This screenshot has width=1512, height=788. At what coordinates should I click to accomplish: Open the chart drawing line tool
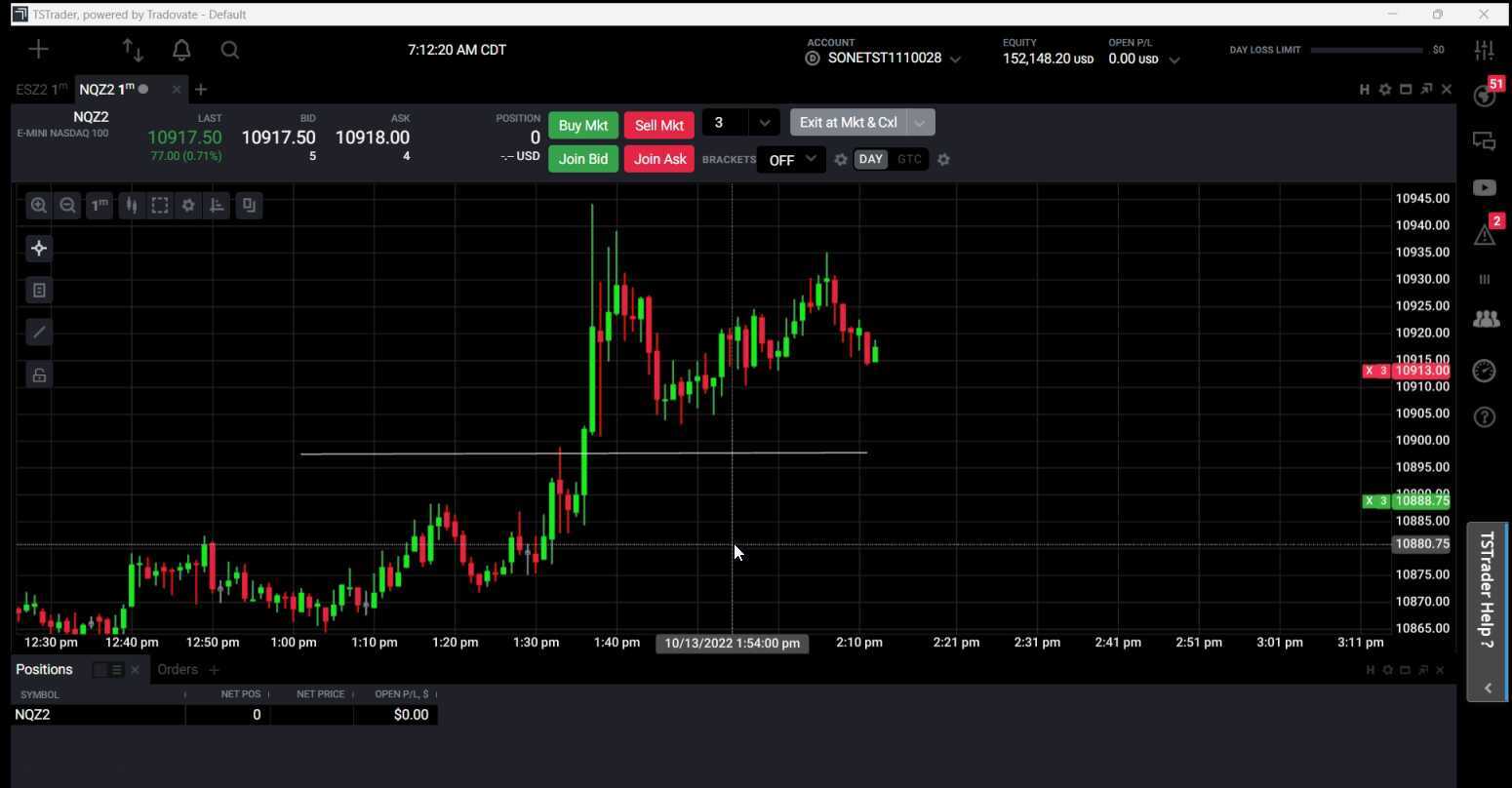point(39,332)
